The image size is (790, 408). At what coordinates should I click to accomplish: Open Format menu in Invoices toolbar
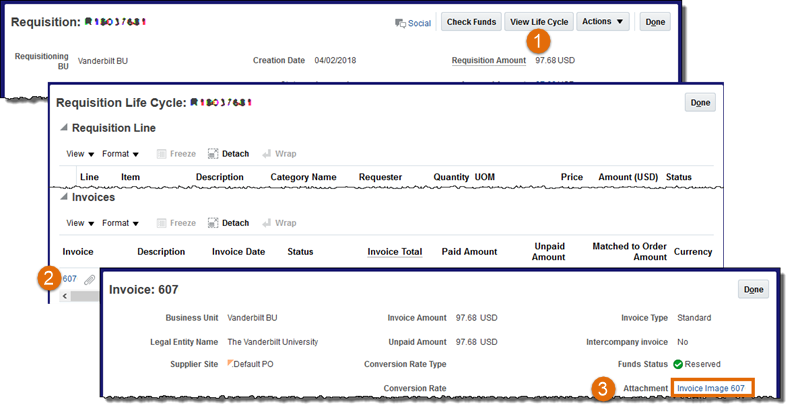pyautogui.click(x=120, y=223)
